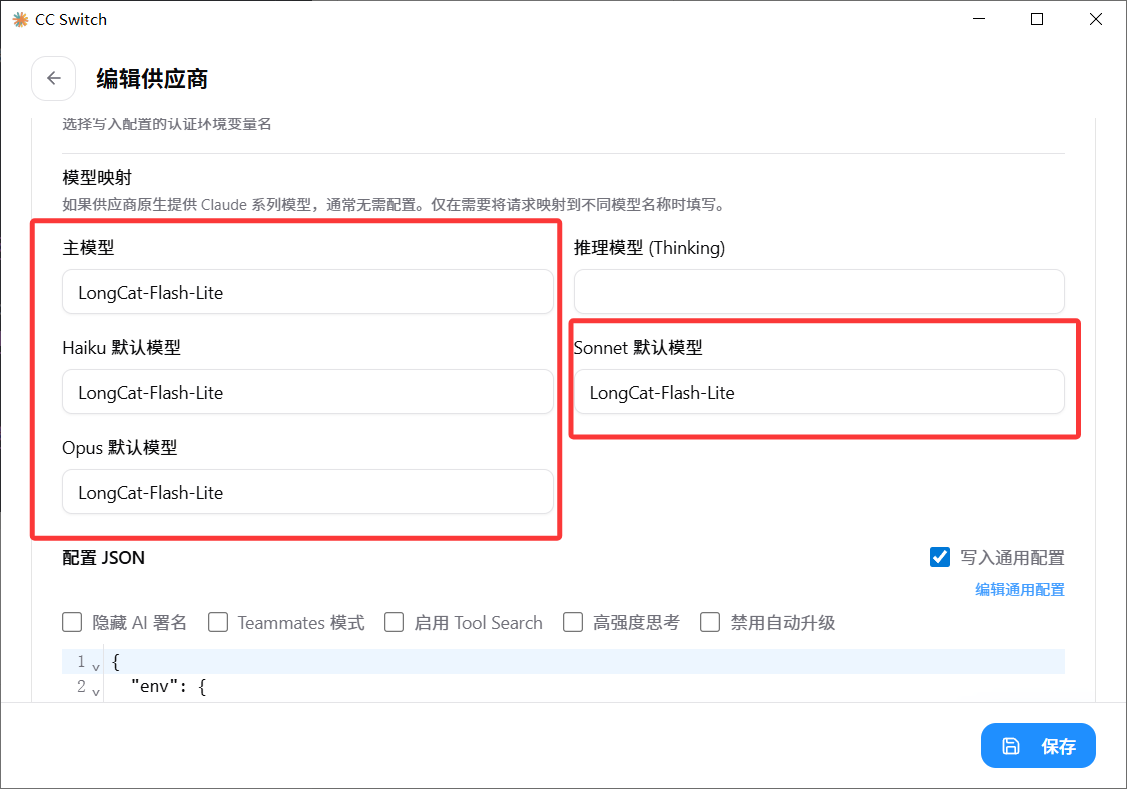
Task: Close the CC Switch window
Action: [x=1095, y=19]
